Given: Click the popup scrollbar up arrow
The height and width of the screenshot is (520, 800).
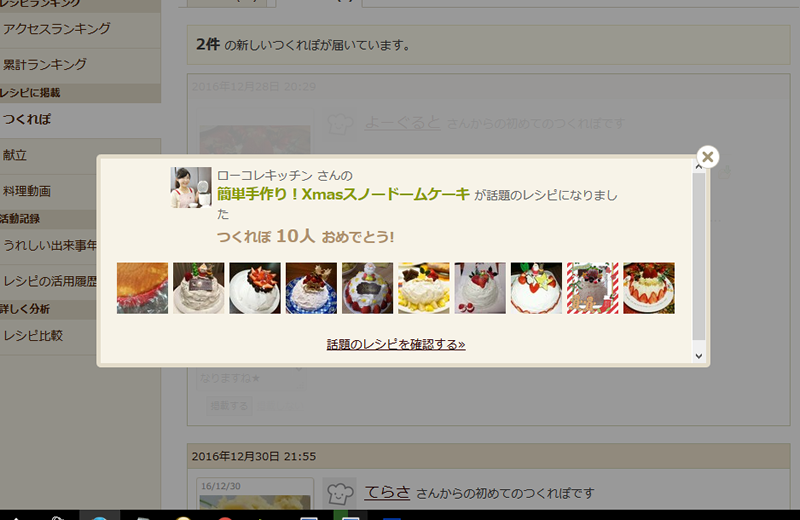Looking at the screenshot, I should (x=699, y=167).
